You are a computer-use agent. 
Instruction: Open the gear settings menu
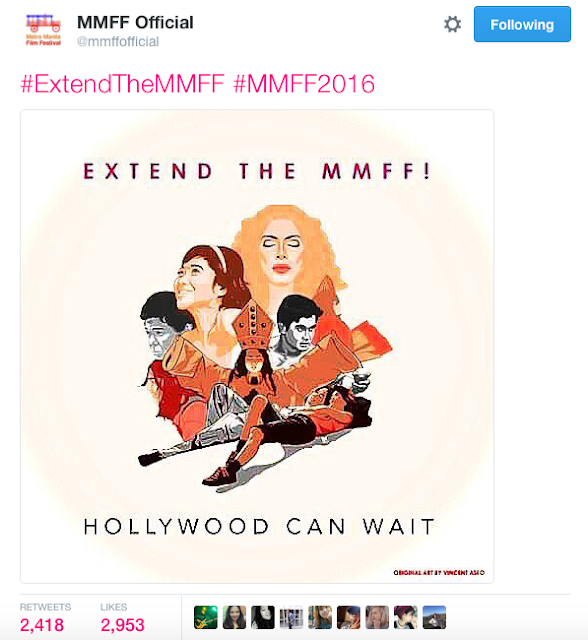point(452,24)
